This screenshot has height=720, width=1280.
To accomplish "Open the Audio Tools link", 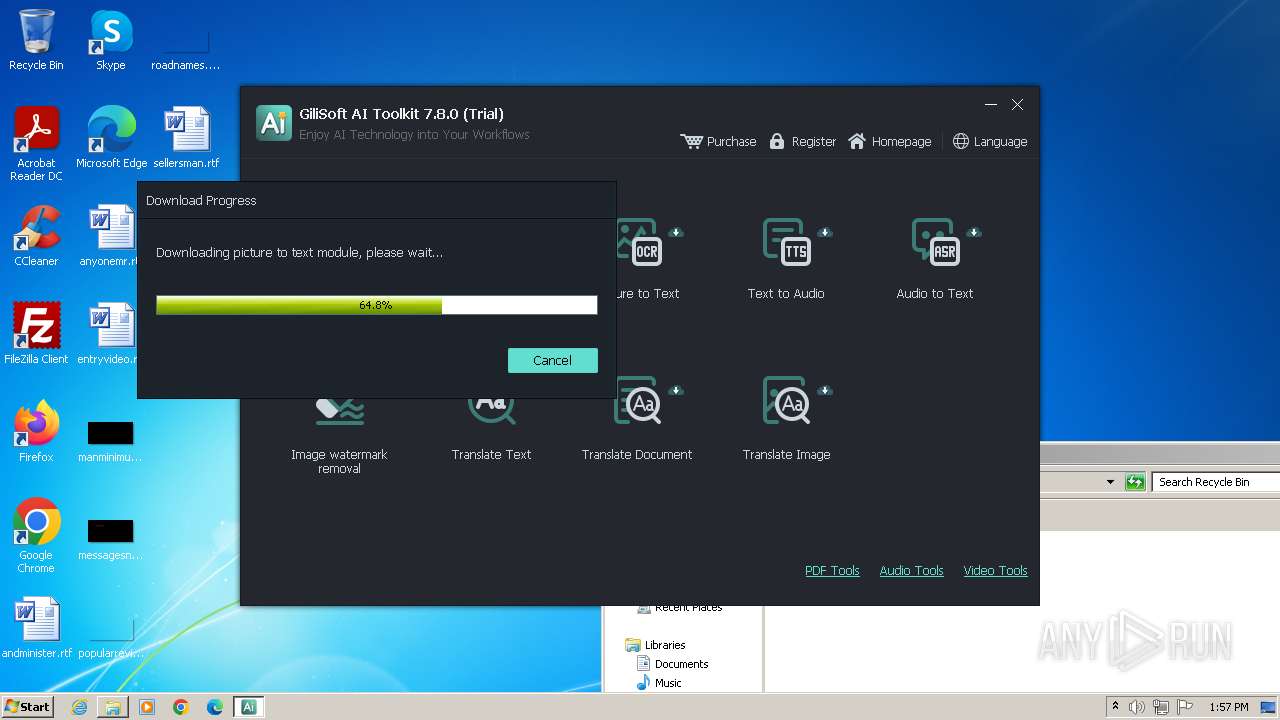I will (x=911, y=570).
